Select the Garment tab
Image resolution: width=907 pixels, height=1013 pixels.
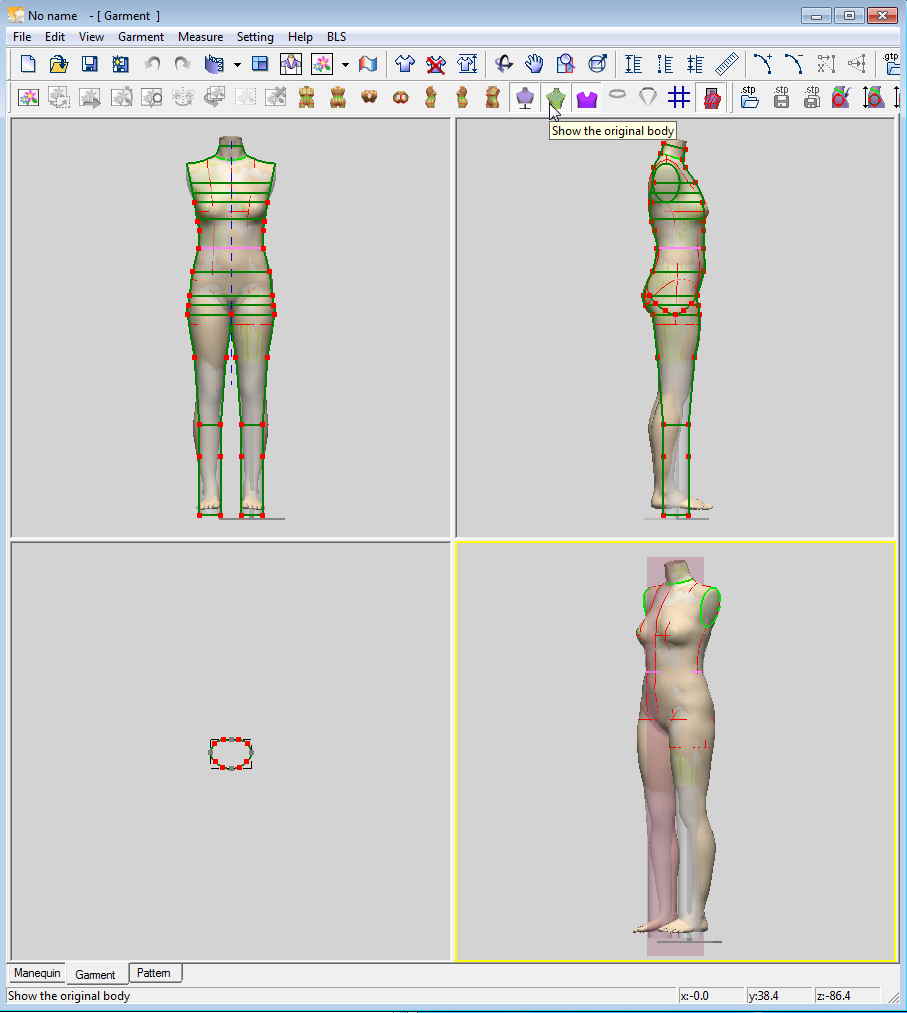click(96, 974)
